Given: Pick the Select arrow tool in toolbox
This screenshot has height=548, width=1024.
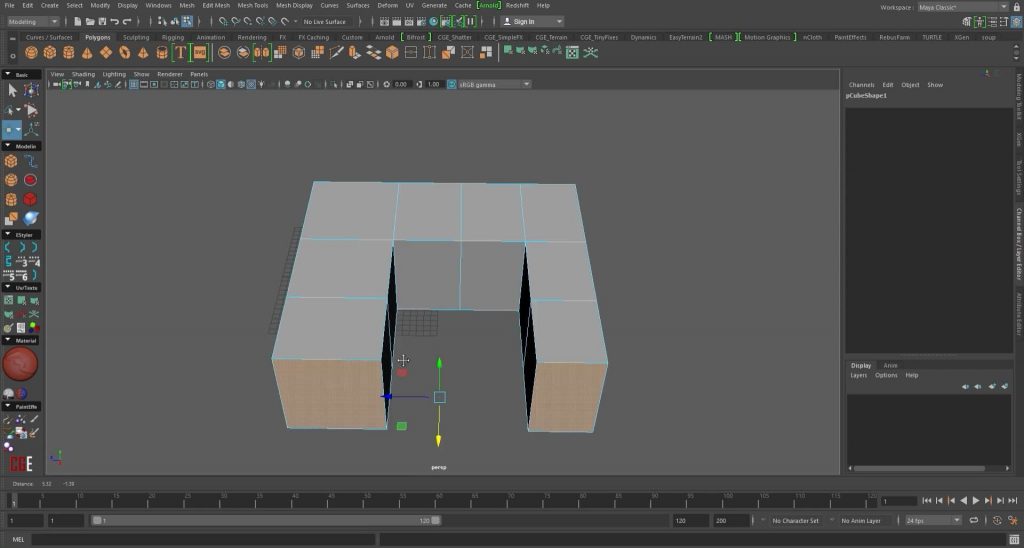Looking at the screenshot, I should [x=12, y=90].
